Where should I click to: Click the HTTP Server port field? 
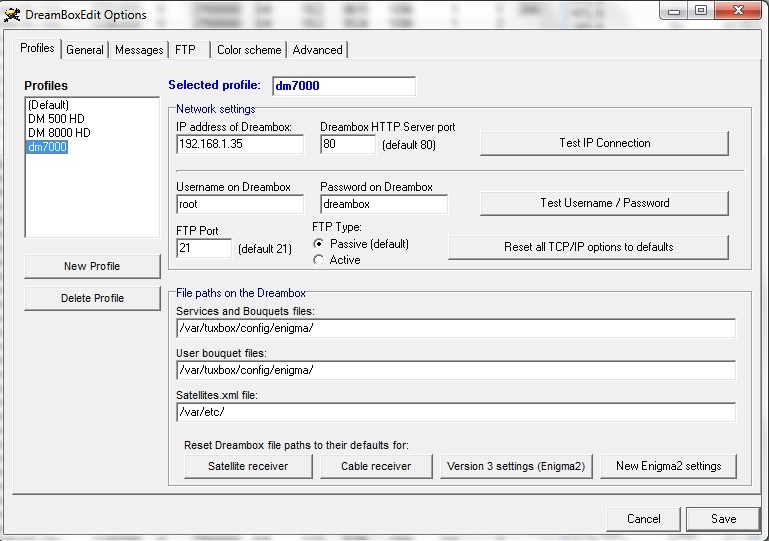348,144
